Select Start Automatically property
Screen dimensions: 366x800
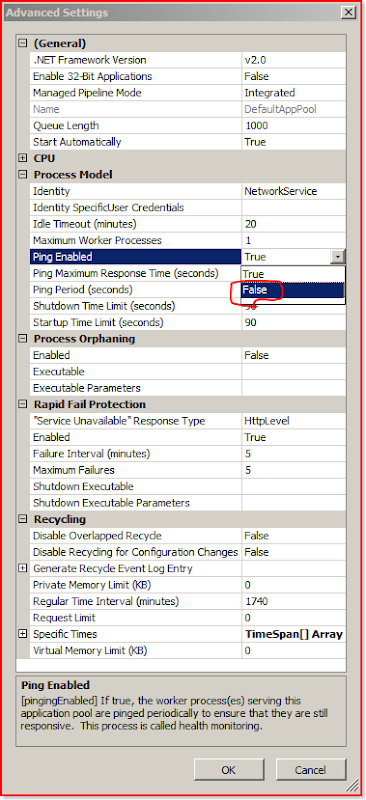(188, 142)
